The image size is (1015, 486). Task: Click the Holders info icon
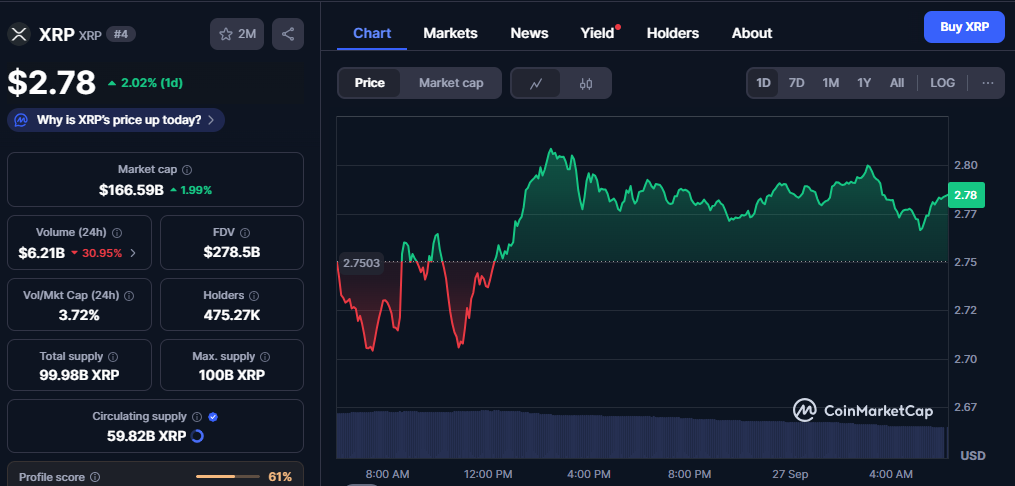(x=253, y=296)
